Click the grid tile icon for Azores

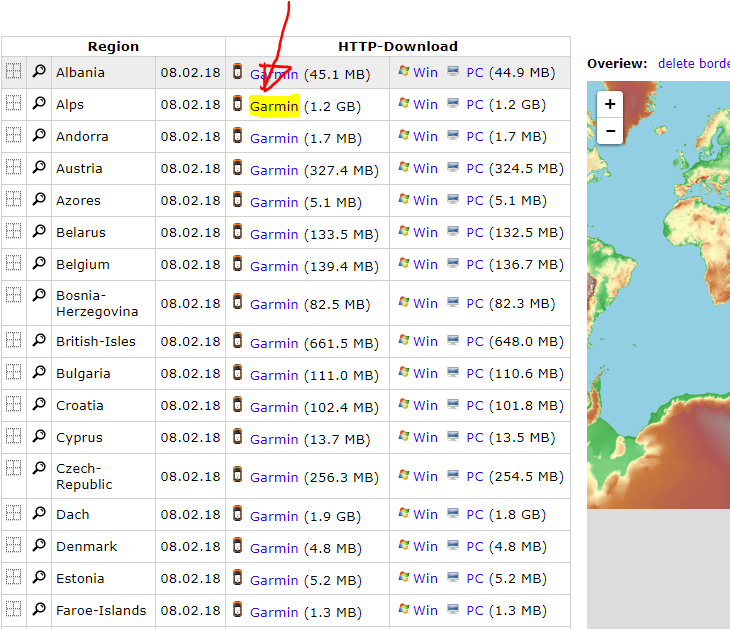[x=14, y=199]
